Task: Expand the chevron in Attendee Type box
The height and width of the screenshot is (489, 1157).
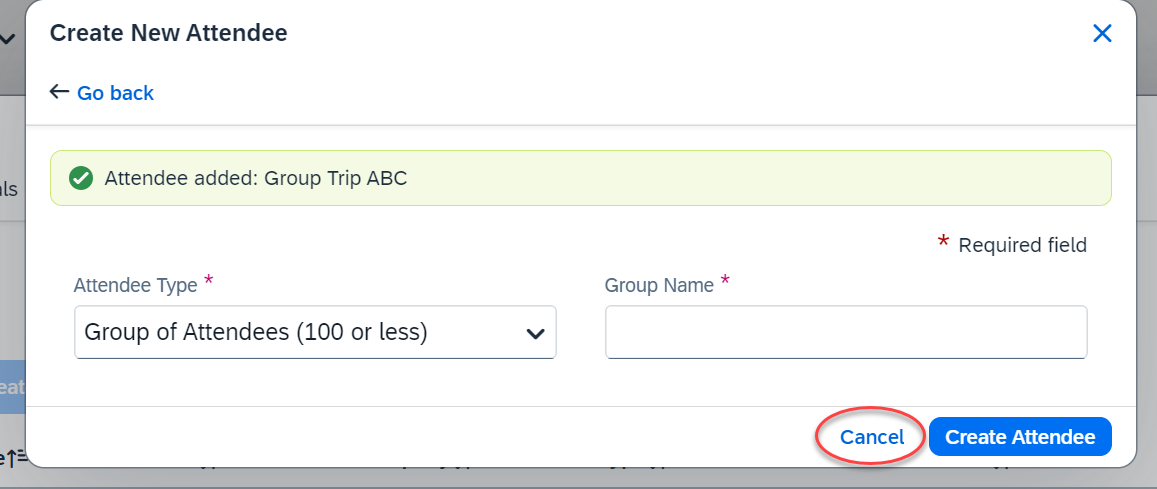Action: point(535,333)
